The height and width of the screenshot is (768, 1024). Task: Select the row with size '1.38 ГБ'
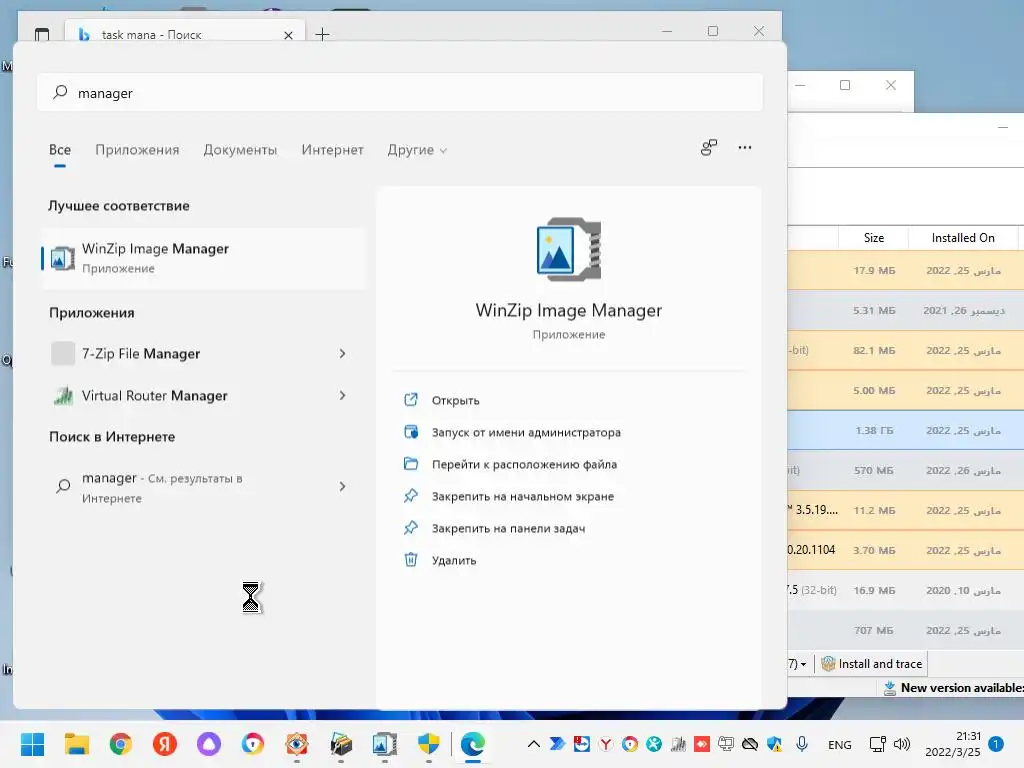click(x=906, y=430)
